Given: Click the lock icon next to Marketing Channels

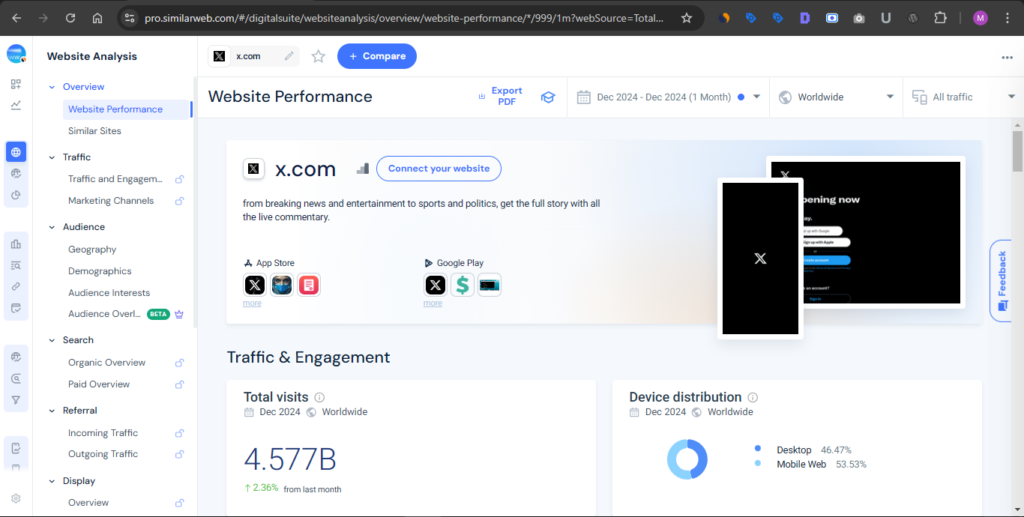Looking at the screenshot, I should click(179, 201).
